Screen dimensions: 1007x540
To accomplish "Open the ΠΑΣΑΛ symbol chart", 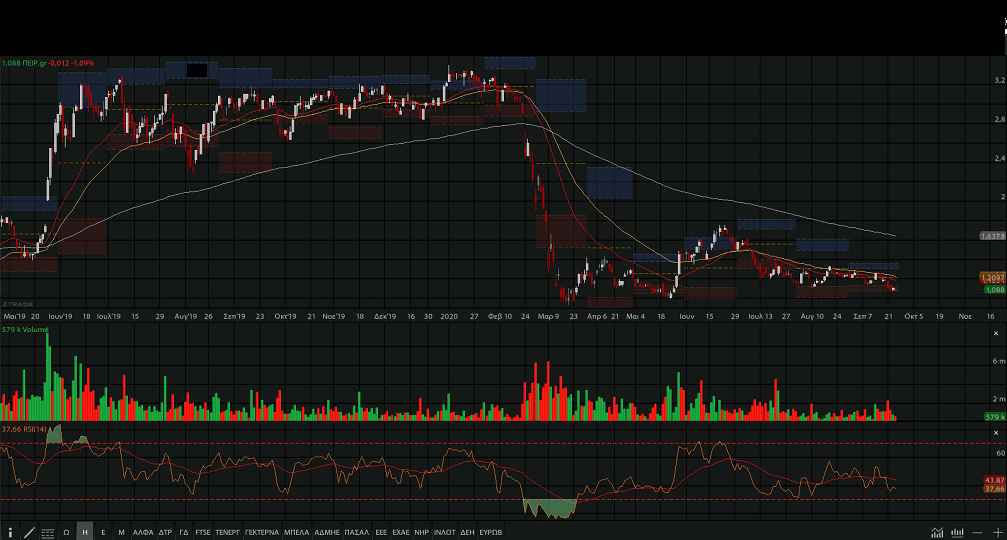I will pyautogui.click(x=357, y=532).
